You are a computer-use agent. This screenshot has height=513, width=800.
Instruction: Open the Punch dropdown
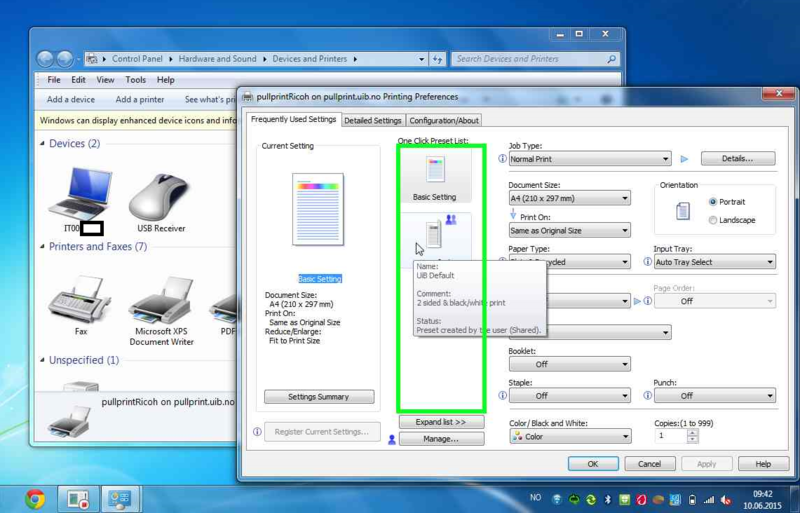pos(715,396)
